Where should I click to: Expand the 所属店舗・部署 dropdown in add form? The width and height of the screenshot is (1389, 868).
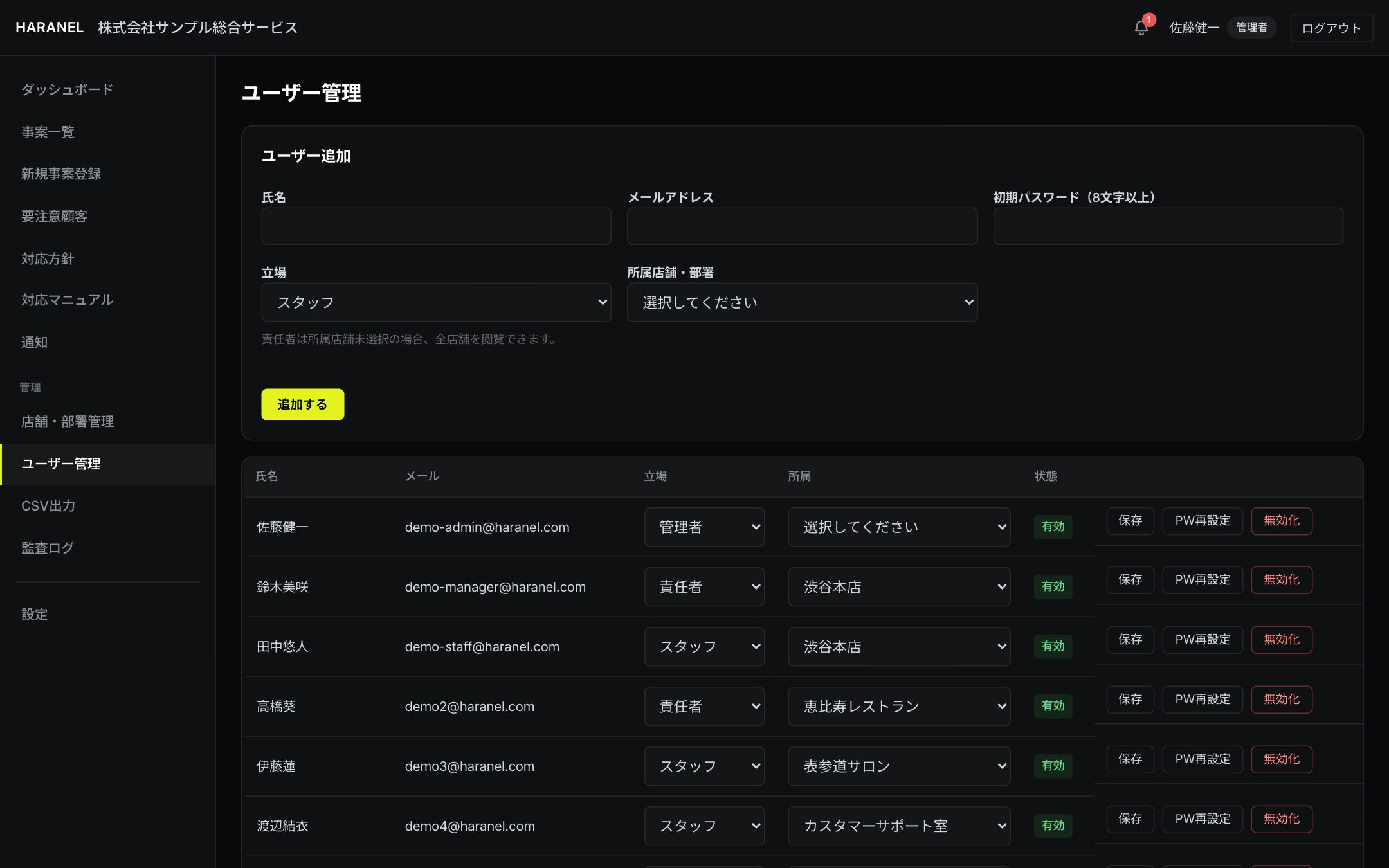coord(802,302)
